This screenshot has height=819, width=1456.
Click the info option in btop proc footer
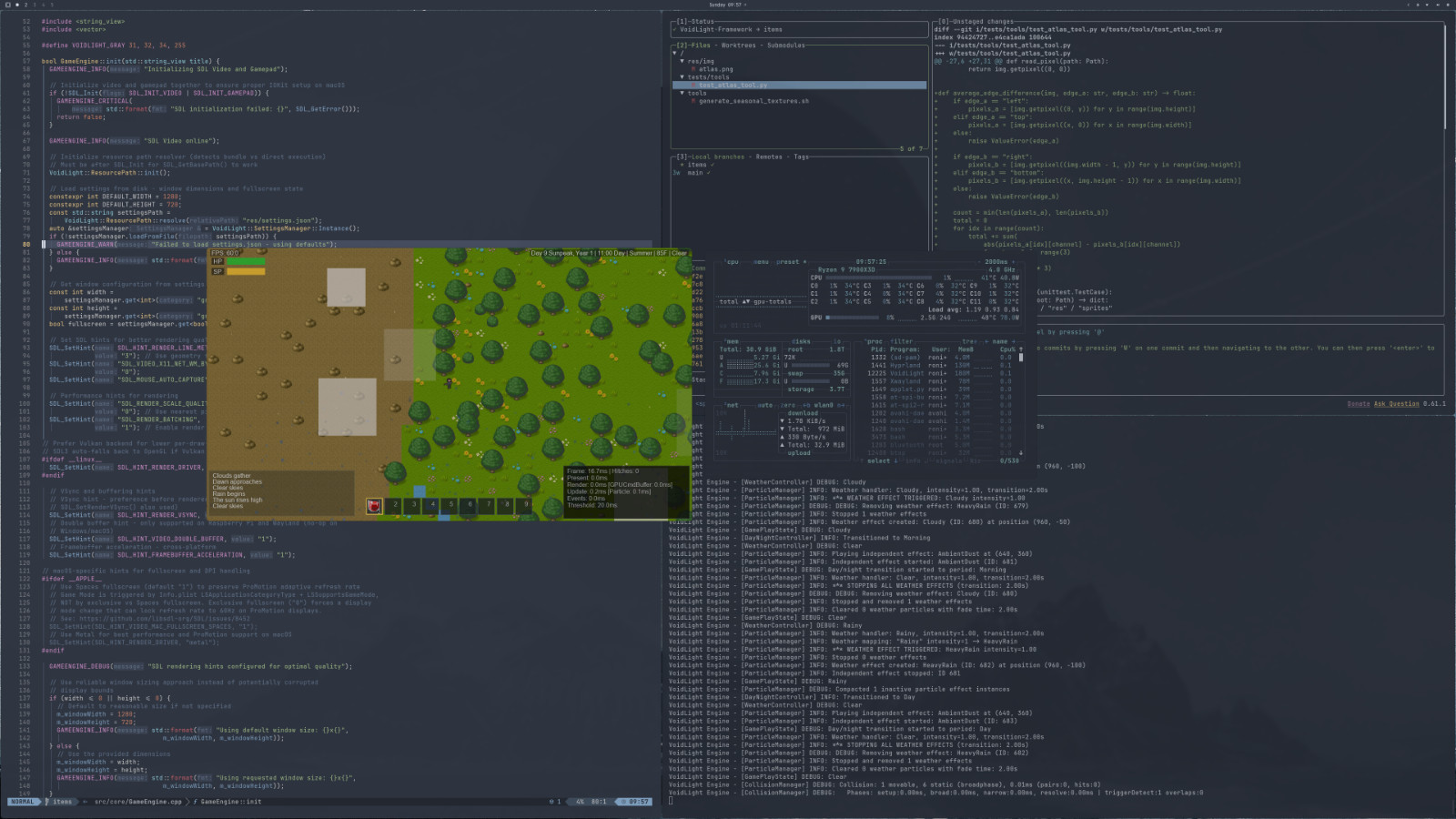pos(913,461)
